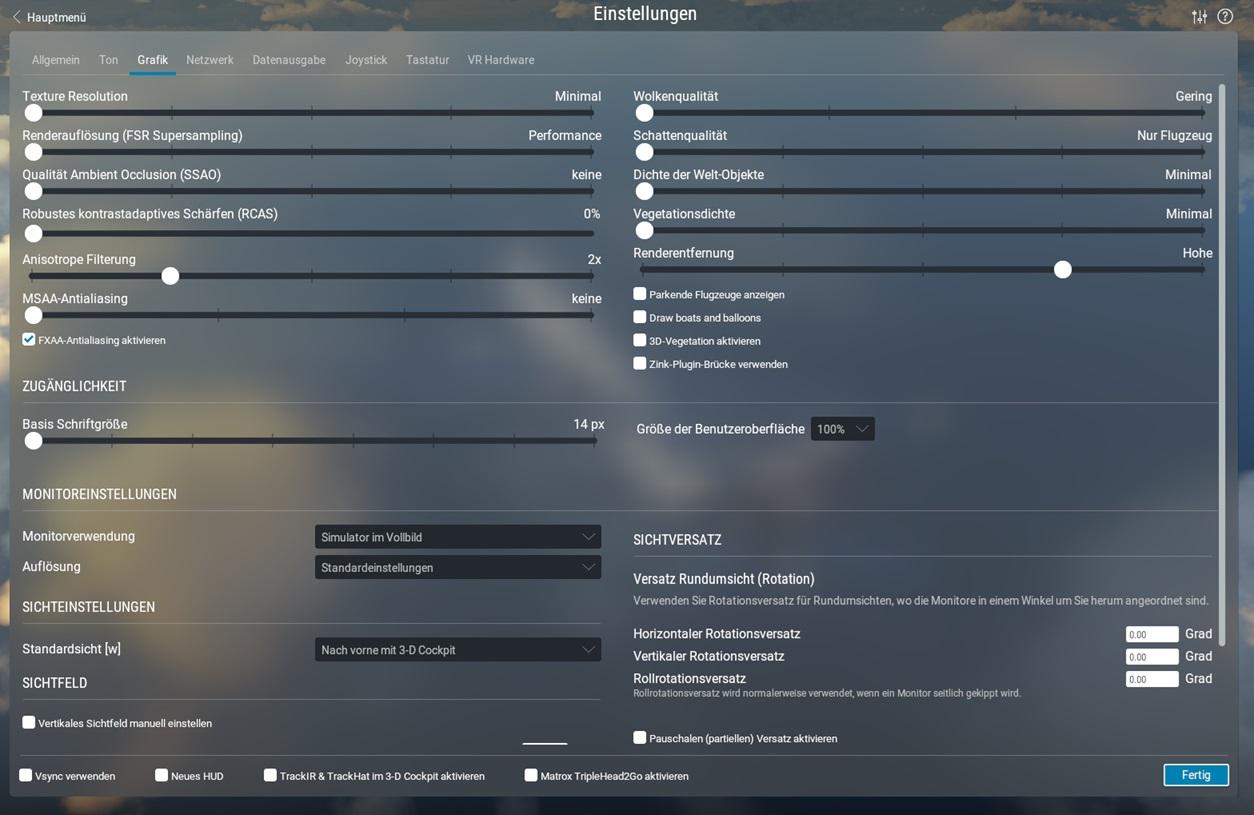Click the Renderentfernung slider handle
This screenshot has width=1254, height=815.
point(1063,270)
